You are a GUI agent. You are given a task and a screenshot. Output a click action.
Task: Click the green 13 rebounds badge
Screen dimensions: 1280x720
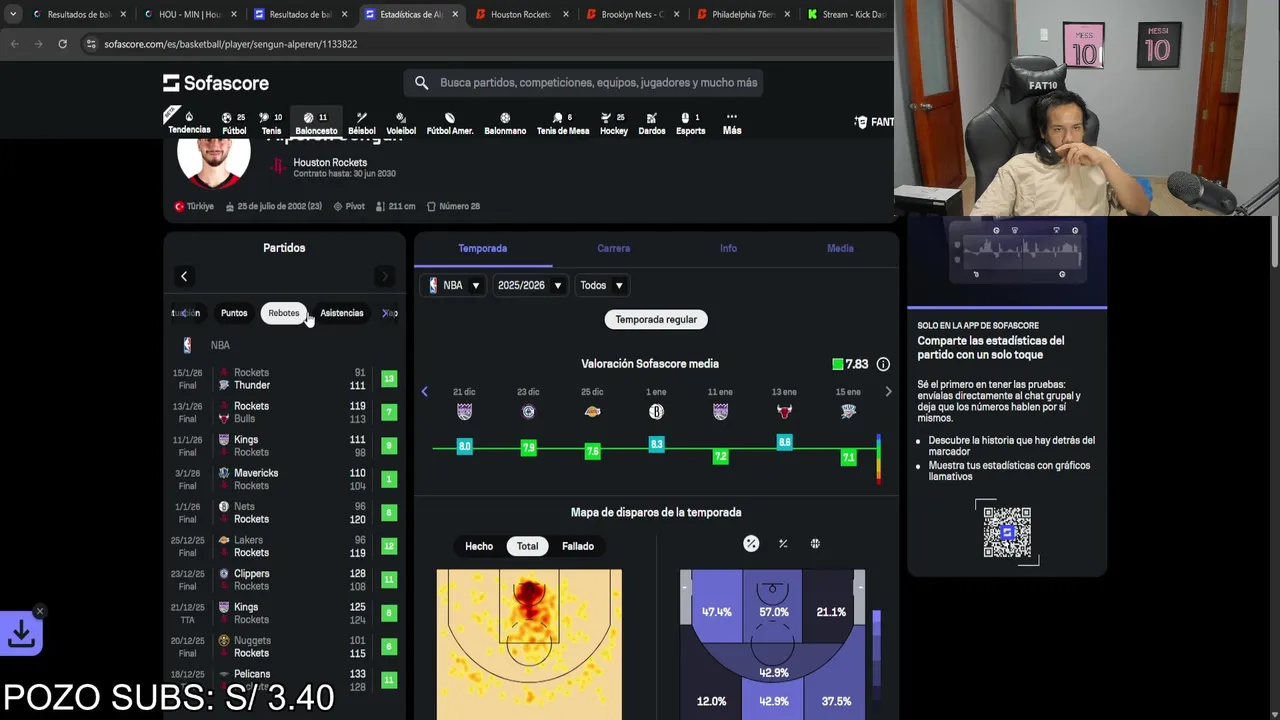(389, 379)
